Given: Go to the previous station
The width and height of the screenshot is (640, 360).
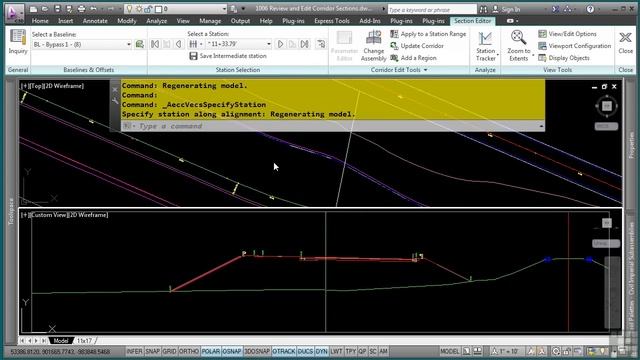Looking at the screenshot, I should coord(178,44).
